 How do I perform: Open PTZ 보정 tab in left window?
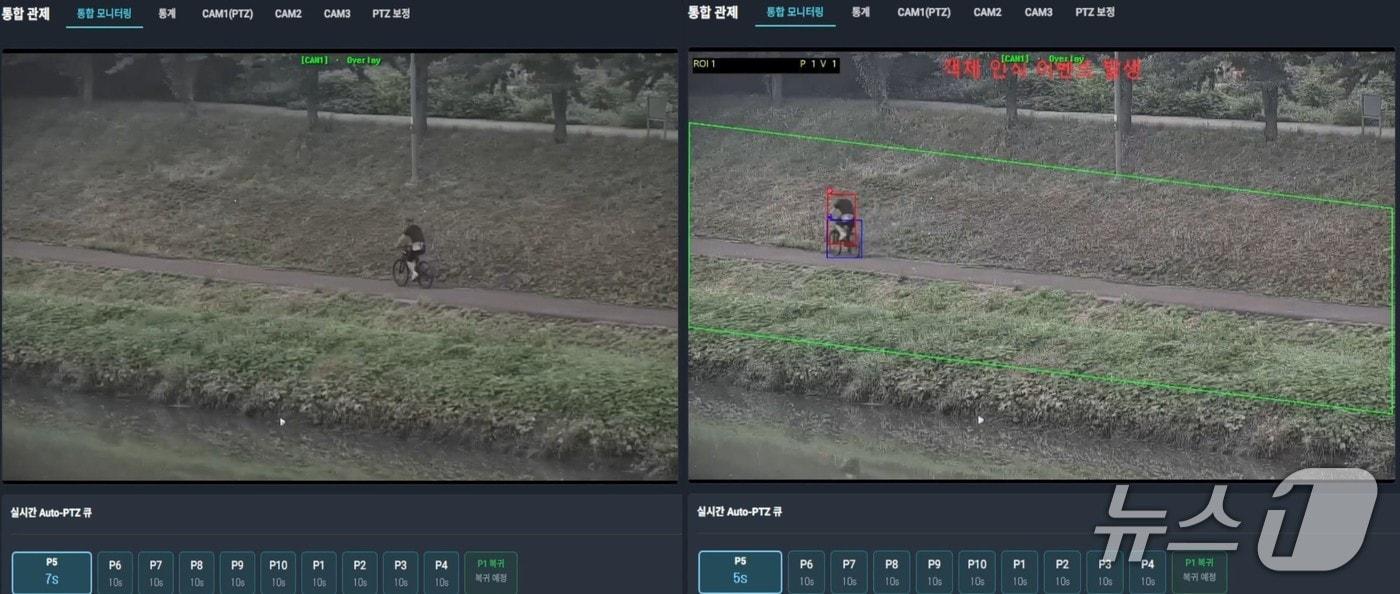pos(392,13)
